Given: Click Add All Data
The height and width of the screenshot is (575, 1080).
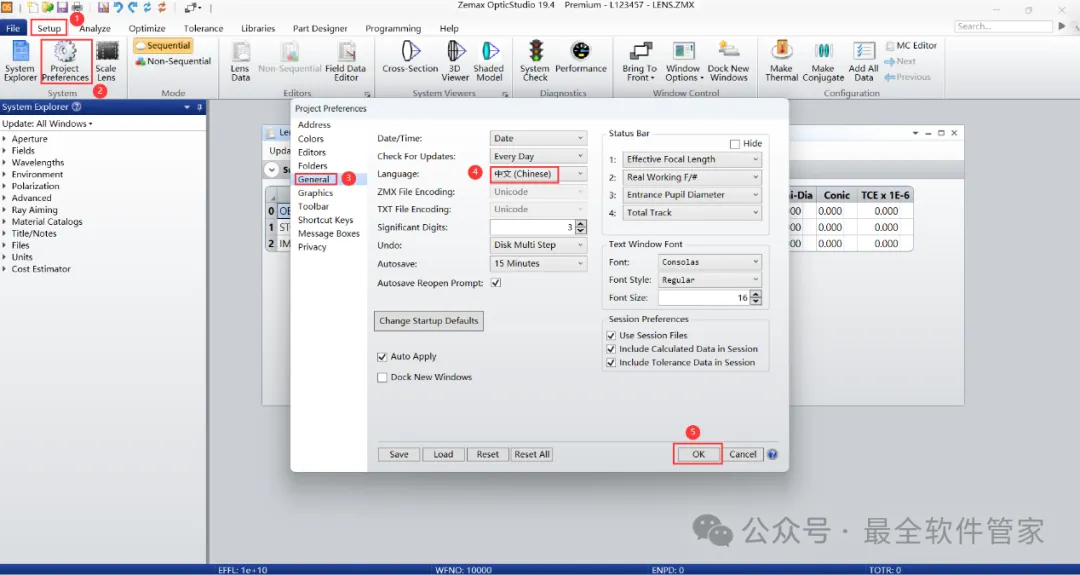Looking at the screenshot, I should click(863, 61).
